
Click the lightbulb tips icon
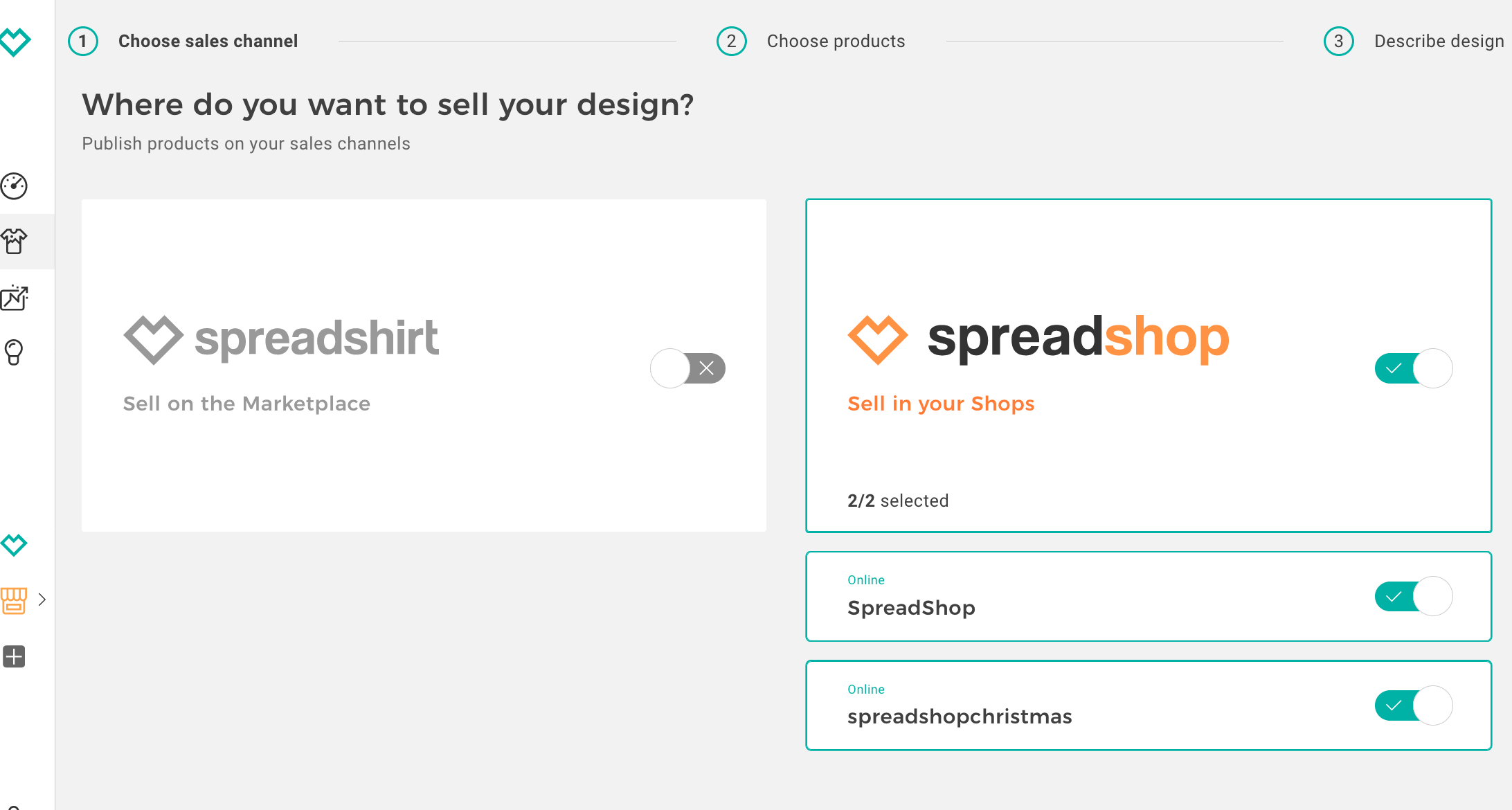(14, 352)
